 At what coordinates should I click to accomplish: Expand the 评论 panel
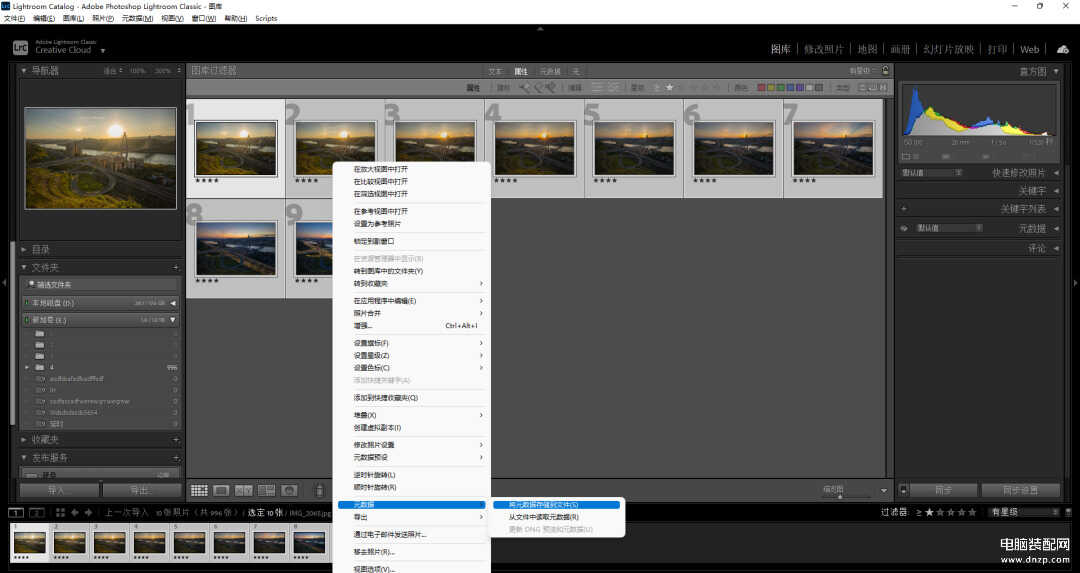click(x=1056, y=248)
